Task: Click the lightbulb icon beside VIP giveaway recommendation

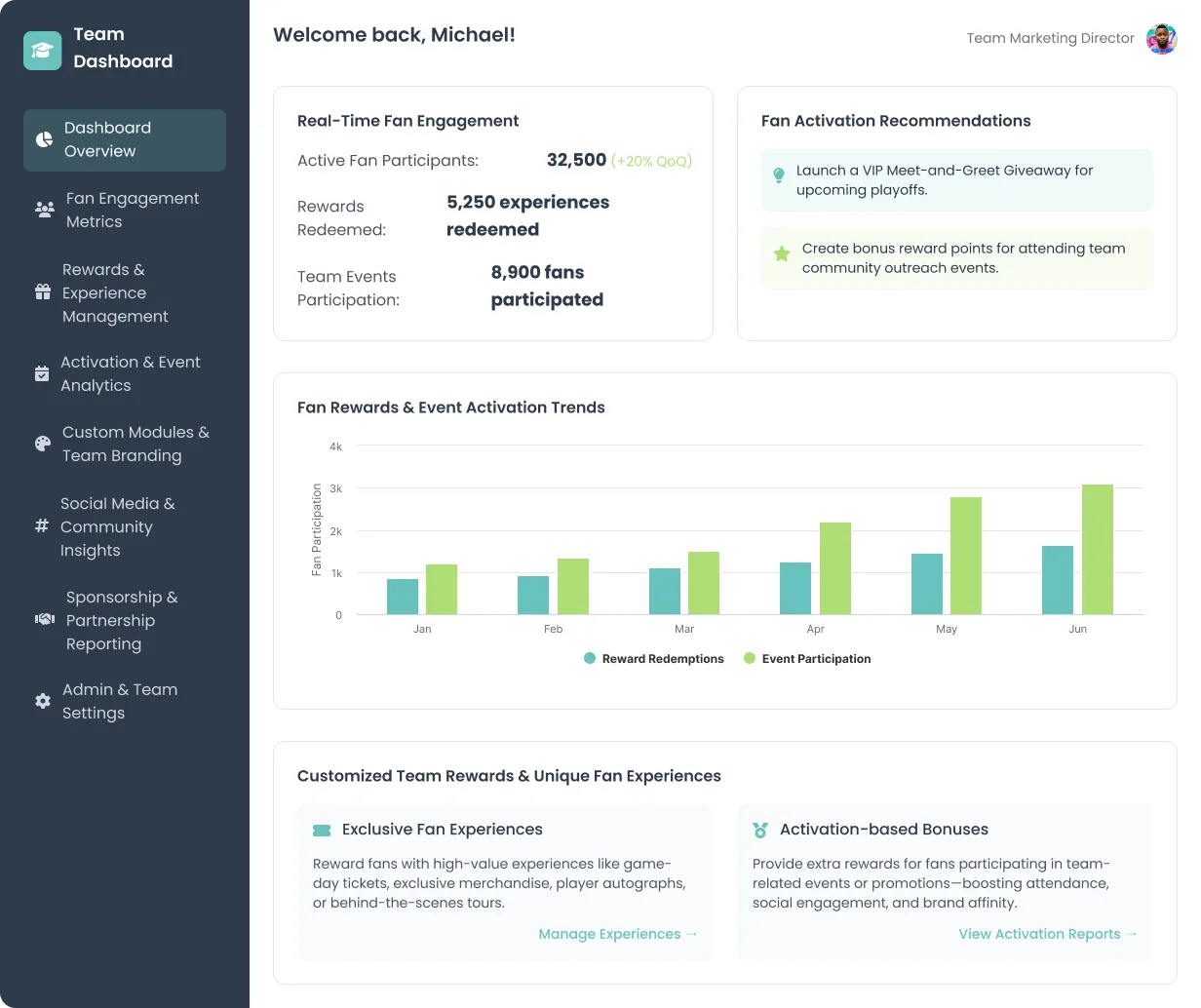Action: coord(779,175)
